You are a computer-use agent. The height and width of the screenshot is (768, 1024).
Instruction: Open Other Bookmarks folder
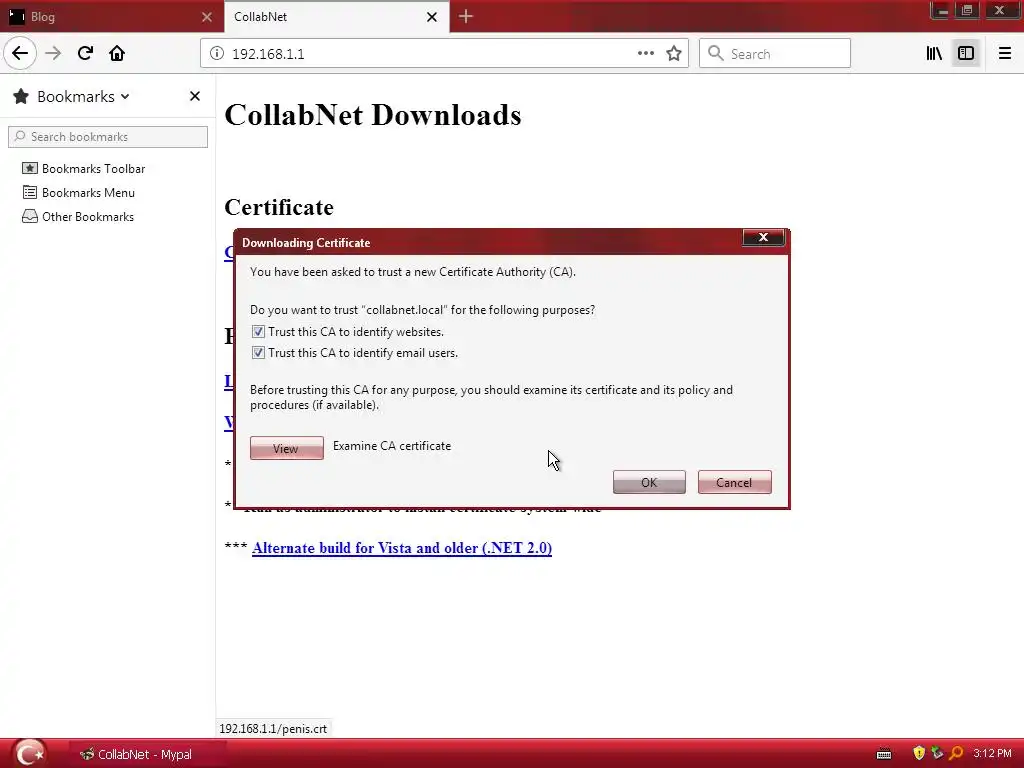[78, 217]
